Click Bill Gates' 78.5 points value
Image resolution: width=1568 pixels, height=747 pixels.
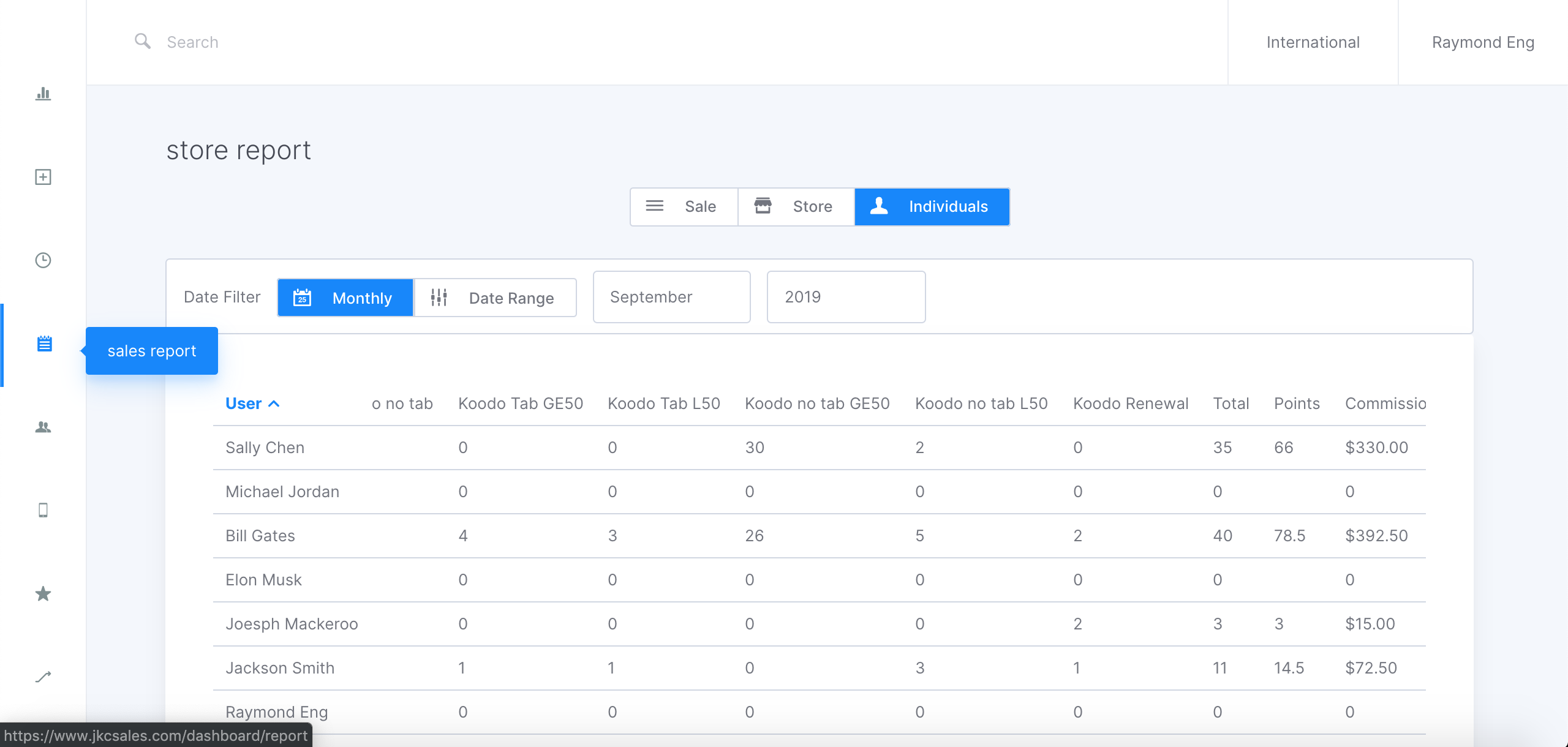click(1290, 536)
